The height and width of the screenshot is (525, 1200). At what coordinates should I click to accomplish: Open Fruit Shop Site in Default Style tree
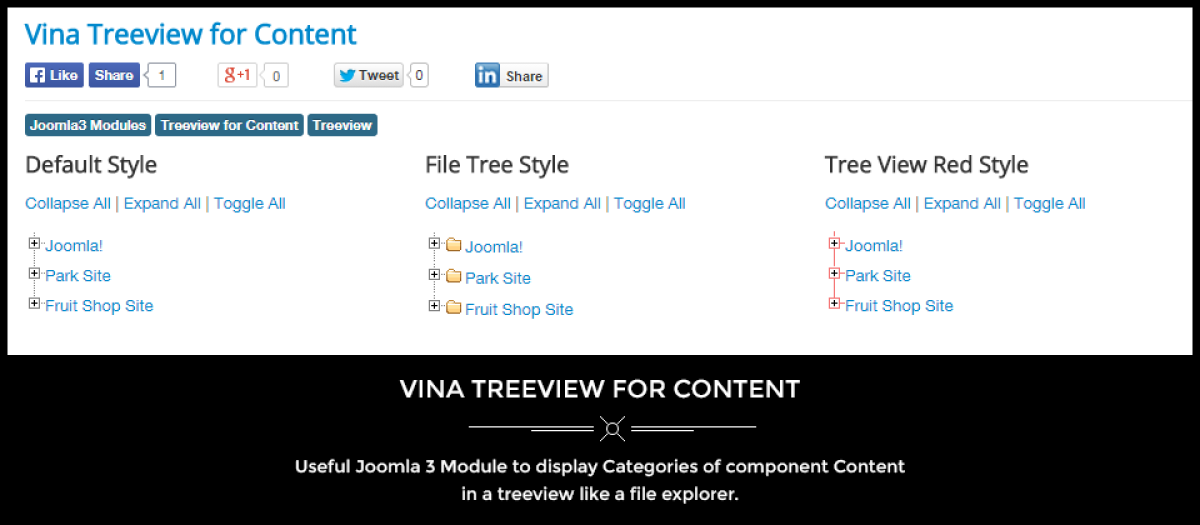coord(99,305)
